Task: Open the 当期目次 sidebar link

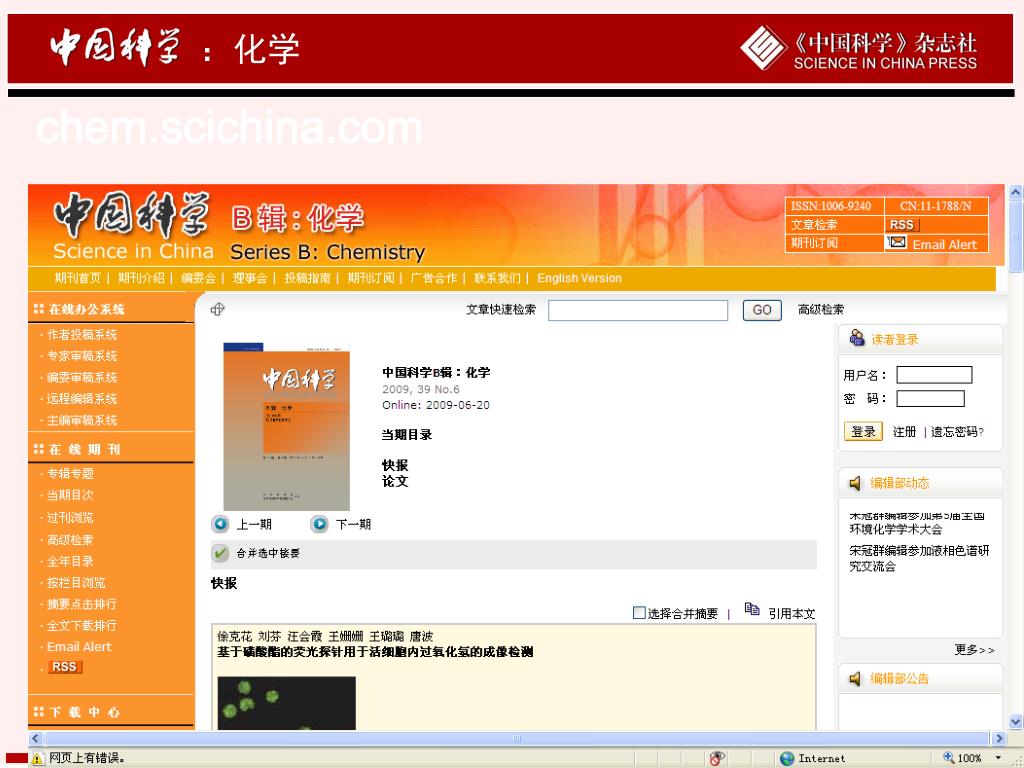Action: point(70,495)
